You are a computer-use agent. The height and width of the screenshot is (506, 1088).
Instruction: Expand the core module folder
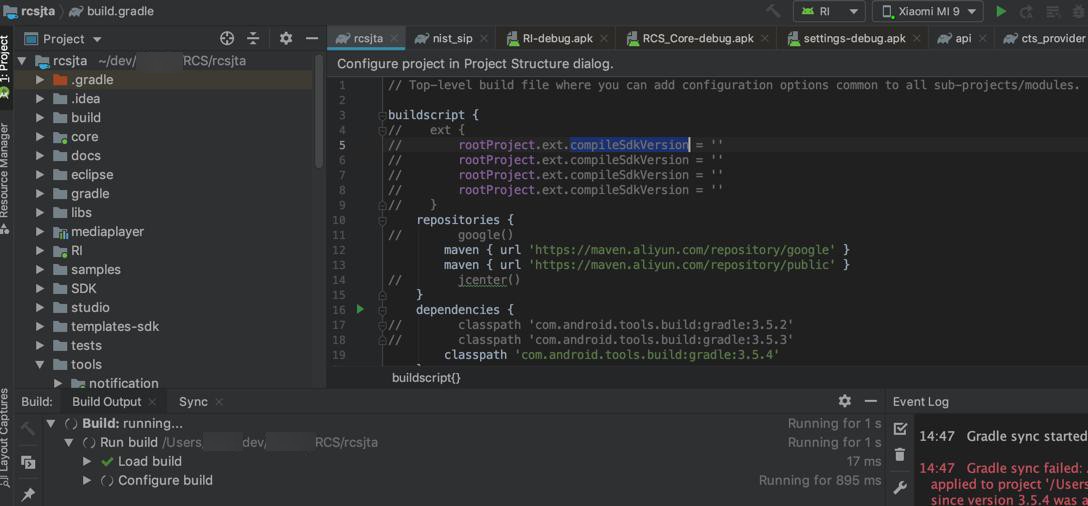point(40,137)
